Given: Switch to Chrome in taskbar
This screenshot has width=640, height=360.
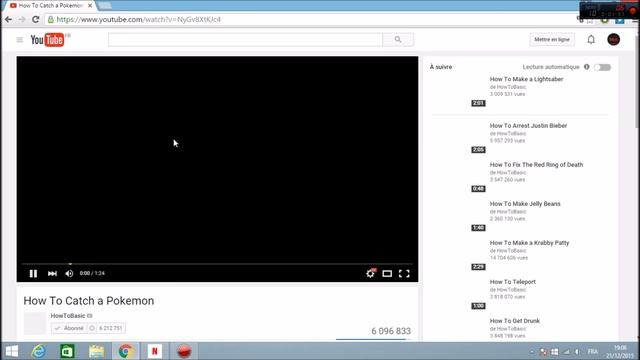Looking at the screenshot, I should click(x=126, y=351).
